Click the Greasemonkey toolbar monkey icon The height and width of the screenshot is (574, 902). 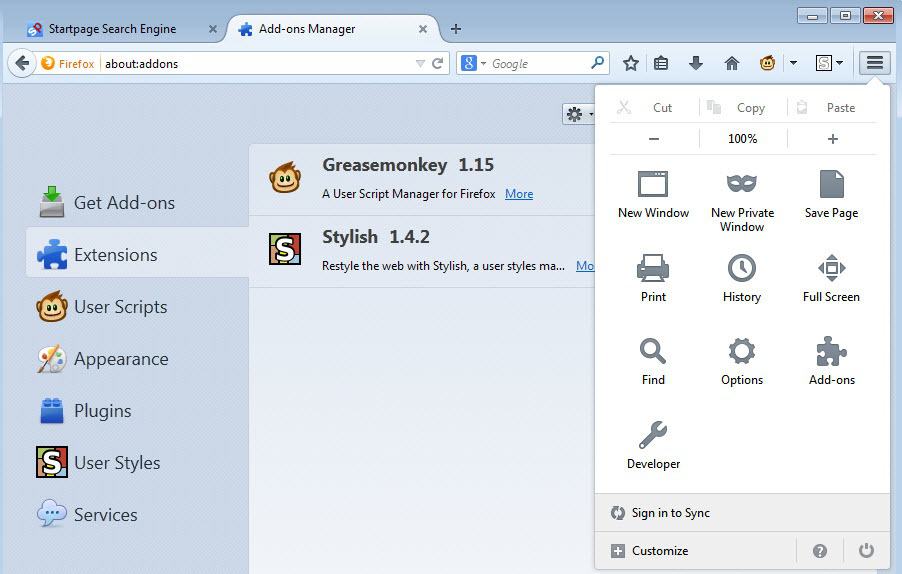pos(767,63)
